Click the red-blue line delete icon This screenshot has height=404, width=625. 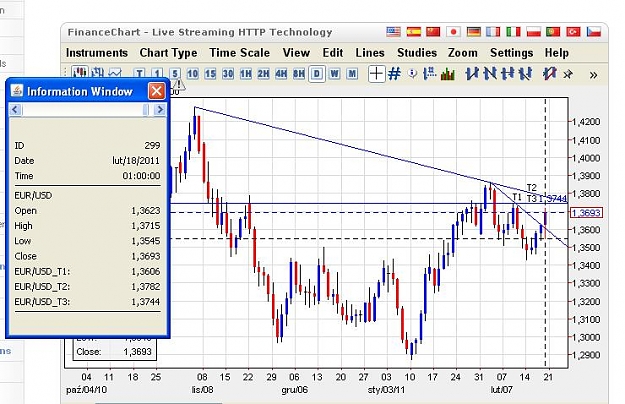[x=549, y=74]
